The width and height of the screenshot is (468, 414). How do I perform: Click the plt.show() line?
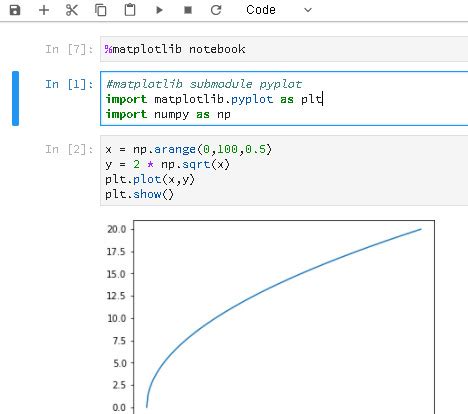(139, 194)
